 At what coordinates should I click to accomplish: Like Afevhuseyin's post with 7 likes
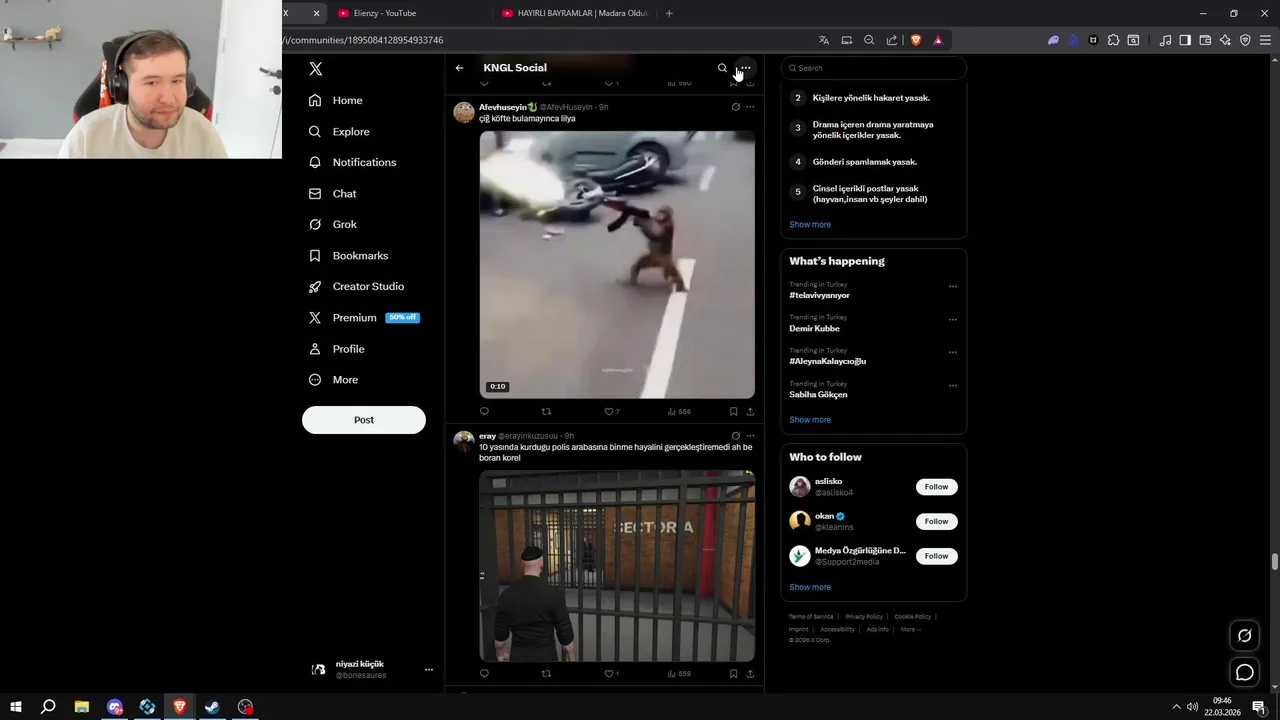point(611,411)
